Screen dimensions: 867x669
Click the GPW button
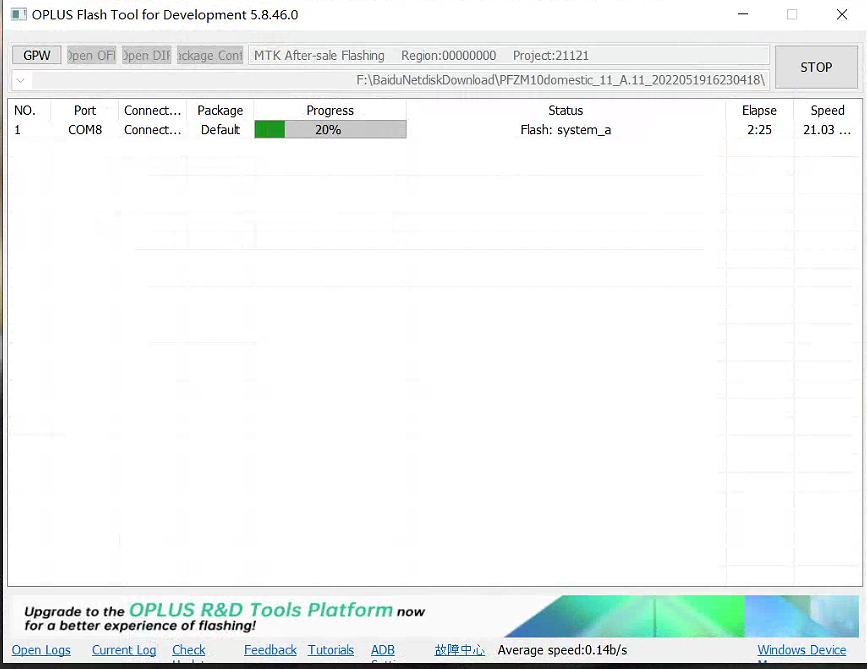36,55
